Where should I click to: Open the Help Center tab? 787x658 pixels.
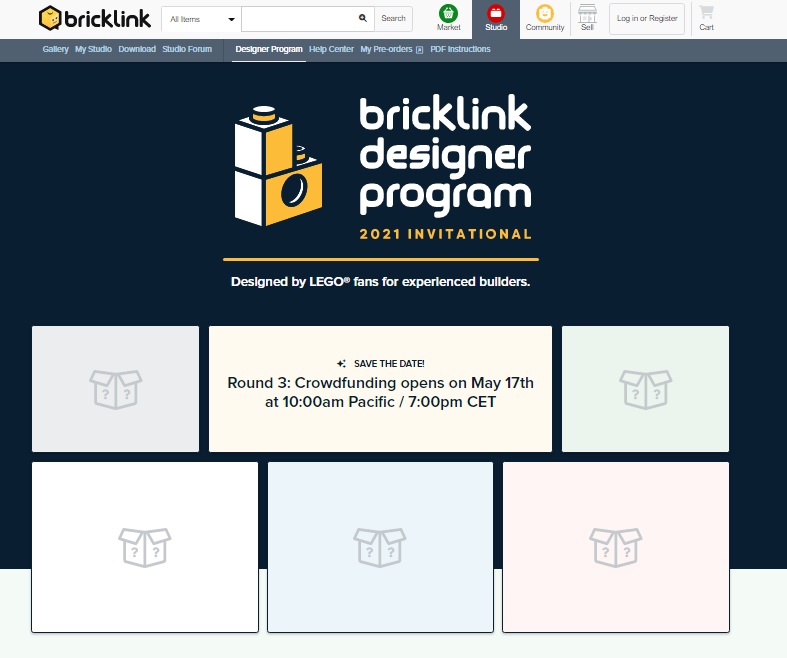pos(331,49)
